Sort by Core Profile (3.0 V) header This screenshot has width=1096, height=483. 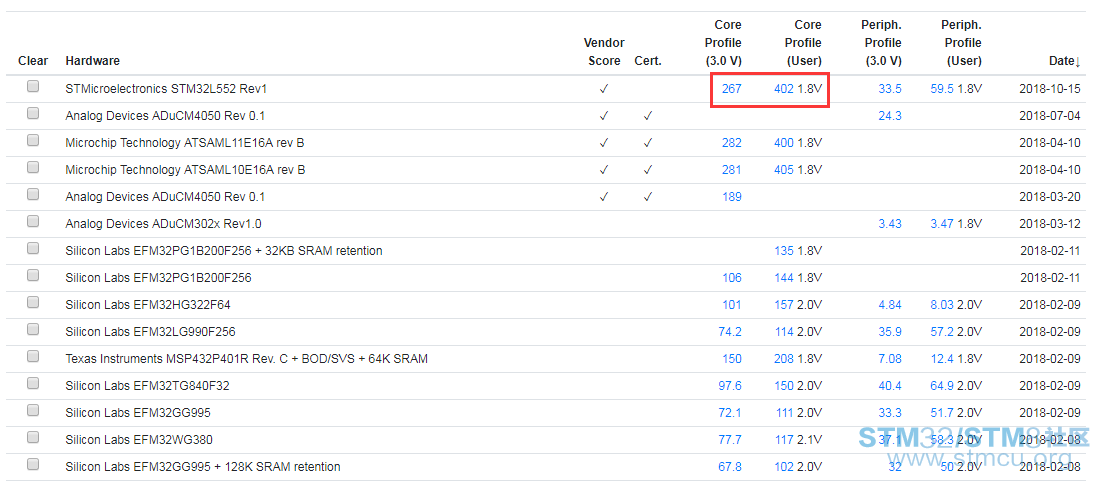coord(723,43)
